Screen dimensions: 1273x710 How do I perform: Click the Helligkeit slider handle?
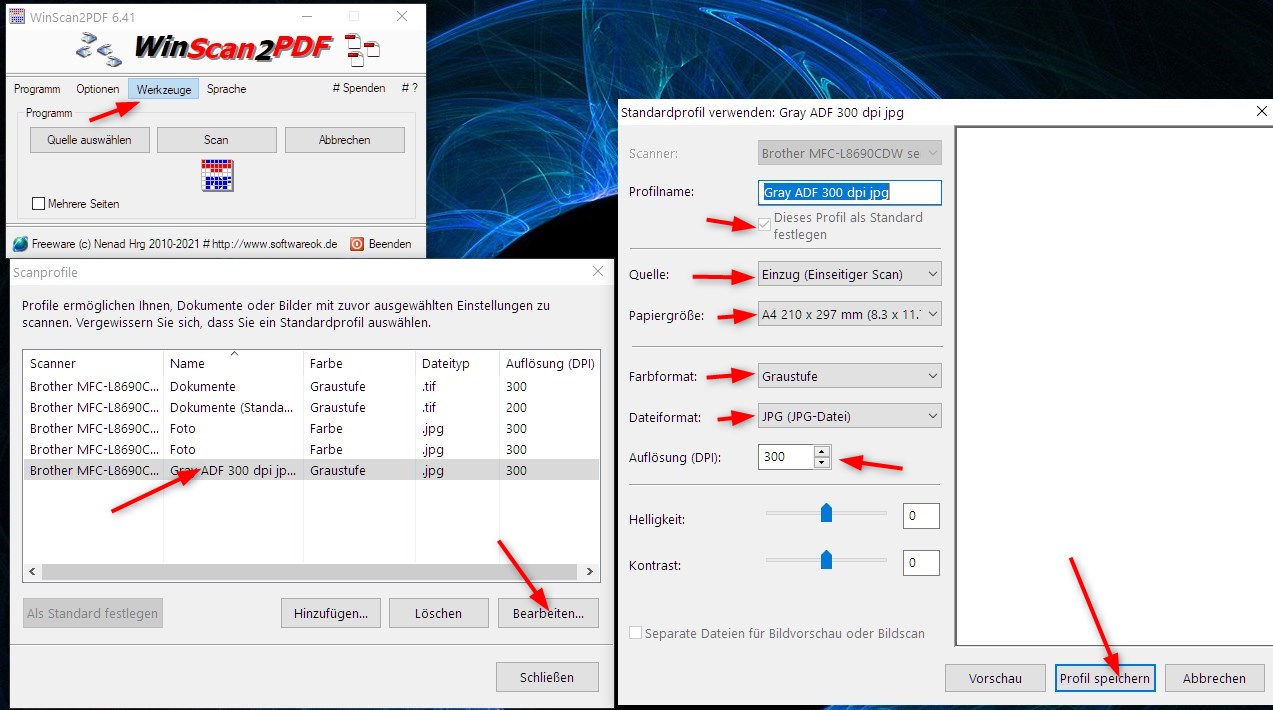(x=826, y=513)
